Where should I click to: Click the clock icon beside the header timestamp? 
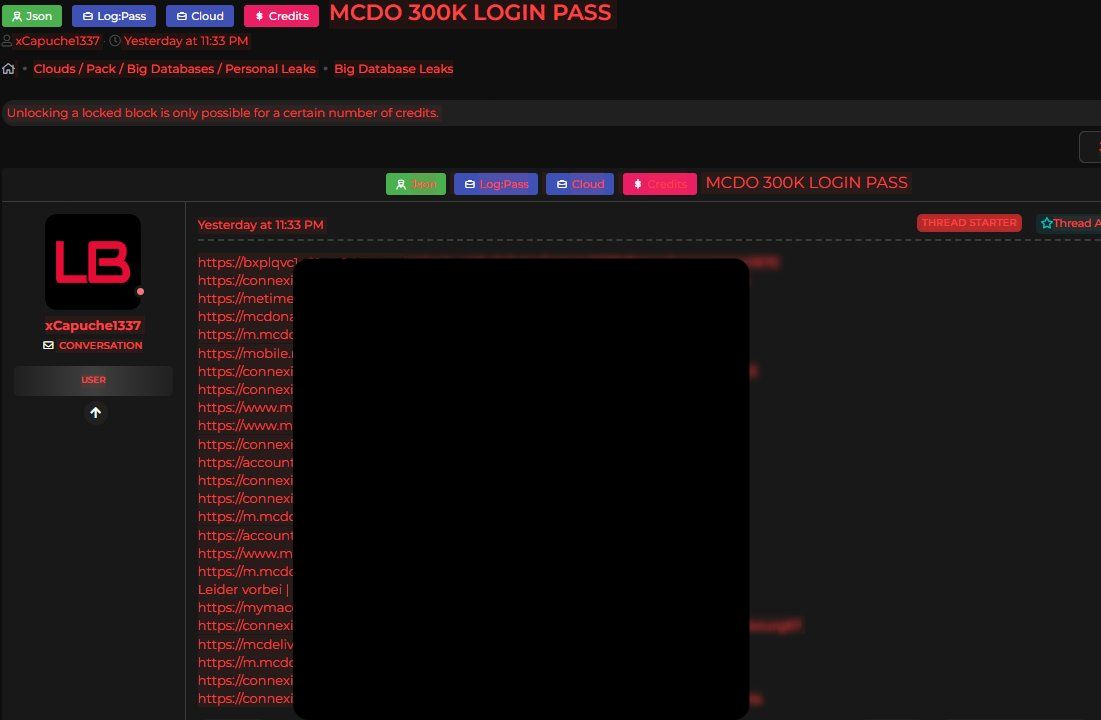pos(115,41)
